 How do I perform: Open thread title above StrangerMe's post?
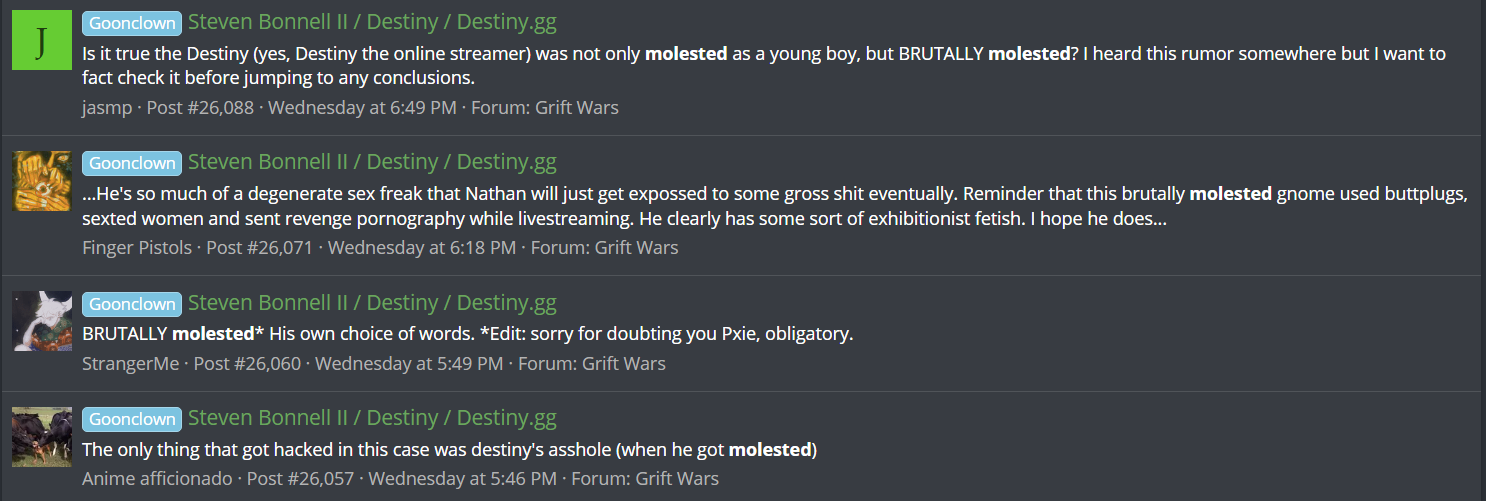[x=372, y=303]
